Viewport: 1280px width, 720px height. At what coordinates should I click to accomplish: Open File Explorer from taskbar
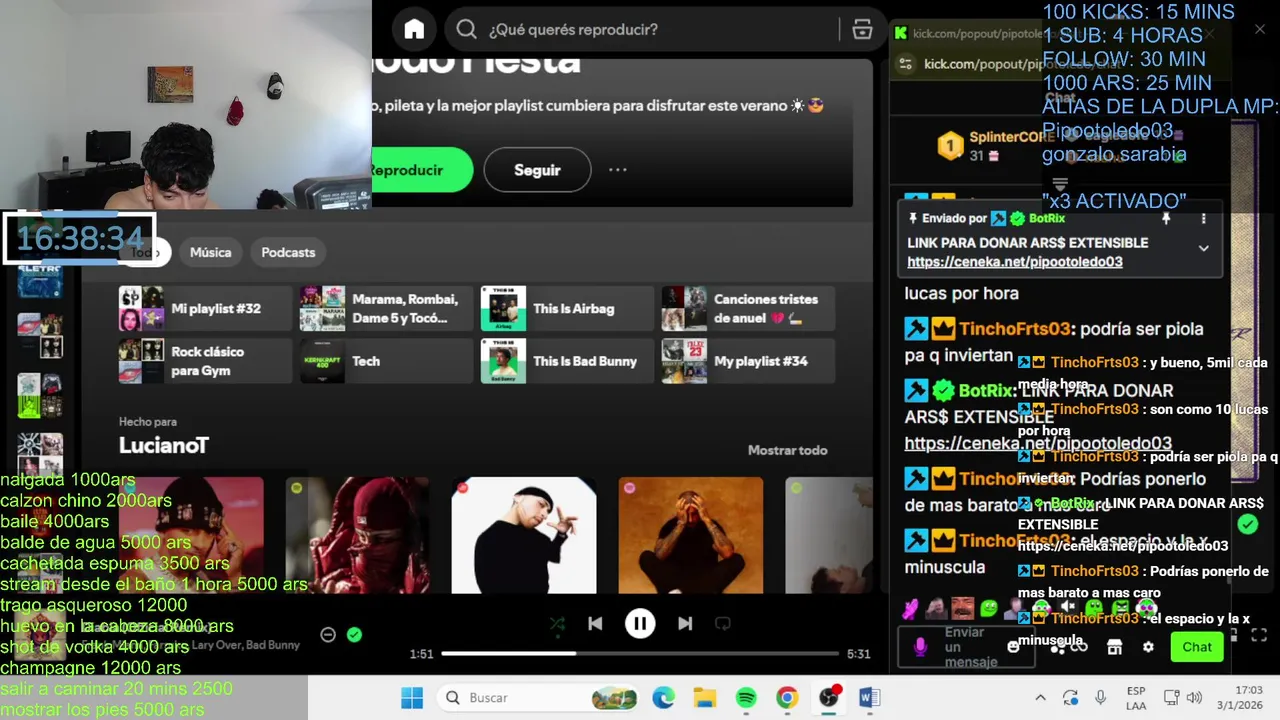point(705,698)
